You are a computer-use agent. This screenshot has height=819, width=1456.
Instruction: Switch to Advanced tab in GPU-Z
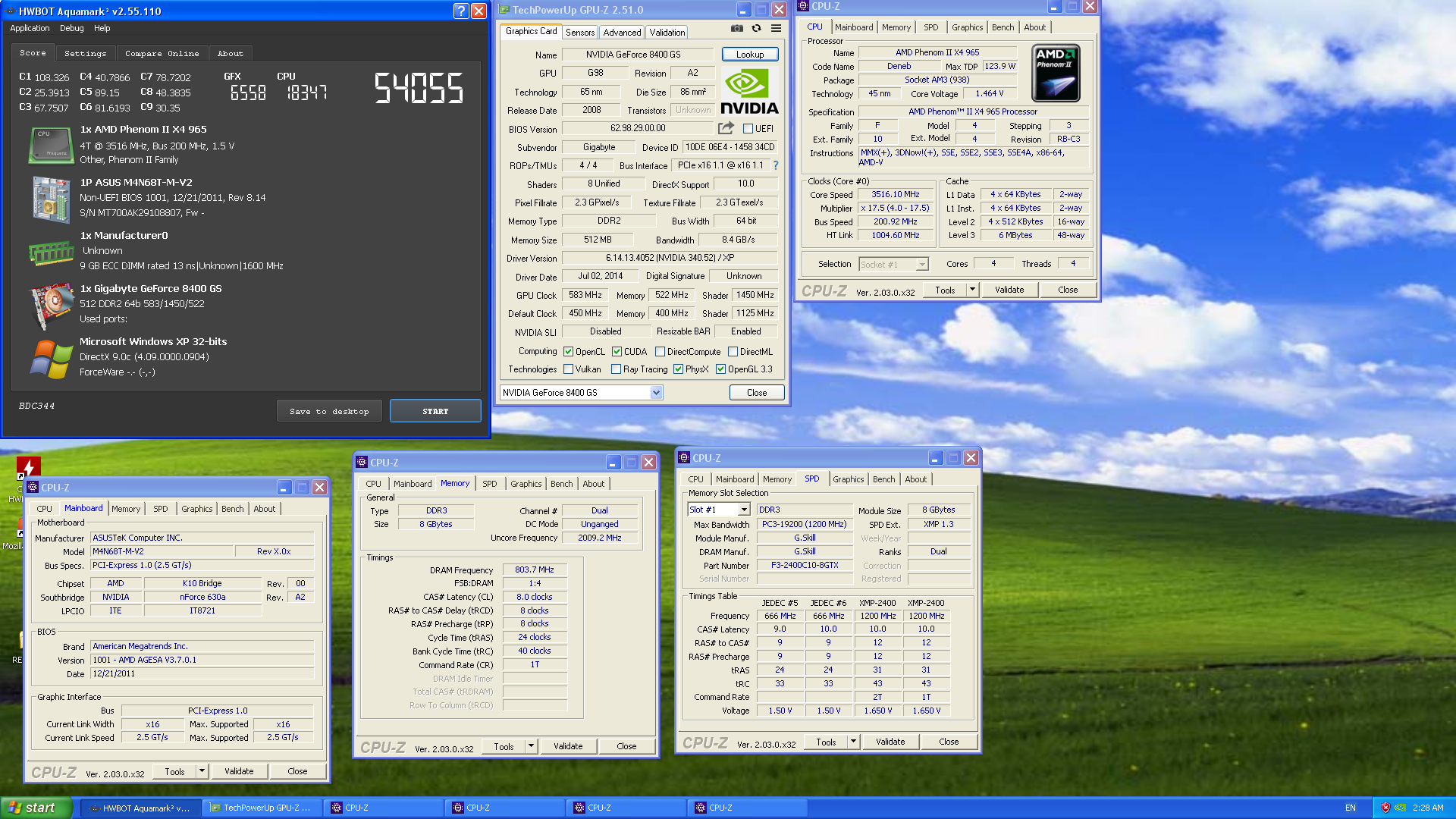(622, 32)
